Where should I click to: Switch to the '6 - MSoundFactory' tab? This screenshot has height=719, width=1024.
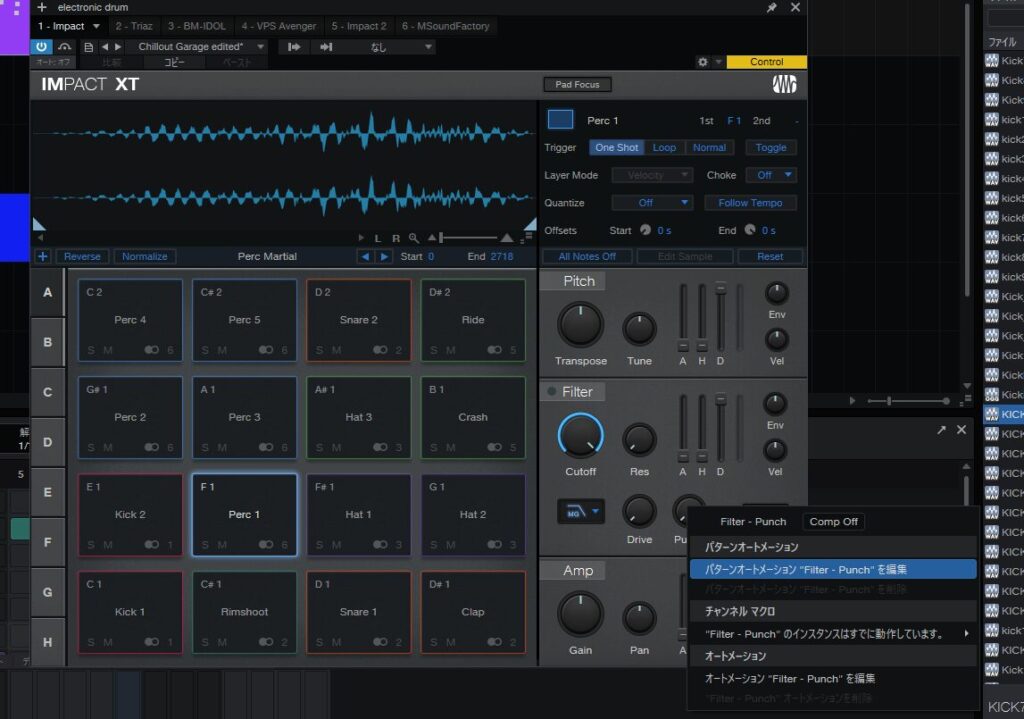(445, 26)
